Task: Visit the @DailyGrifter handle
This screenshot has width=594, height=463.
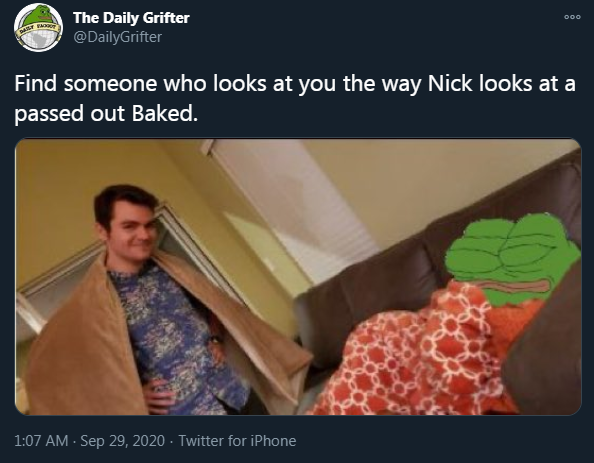Action: [x=117, y=37]
